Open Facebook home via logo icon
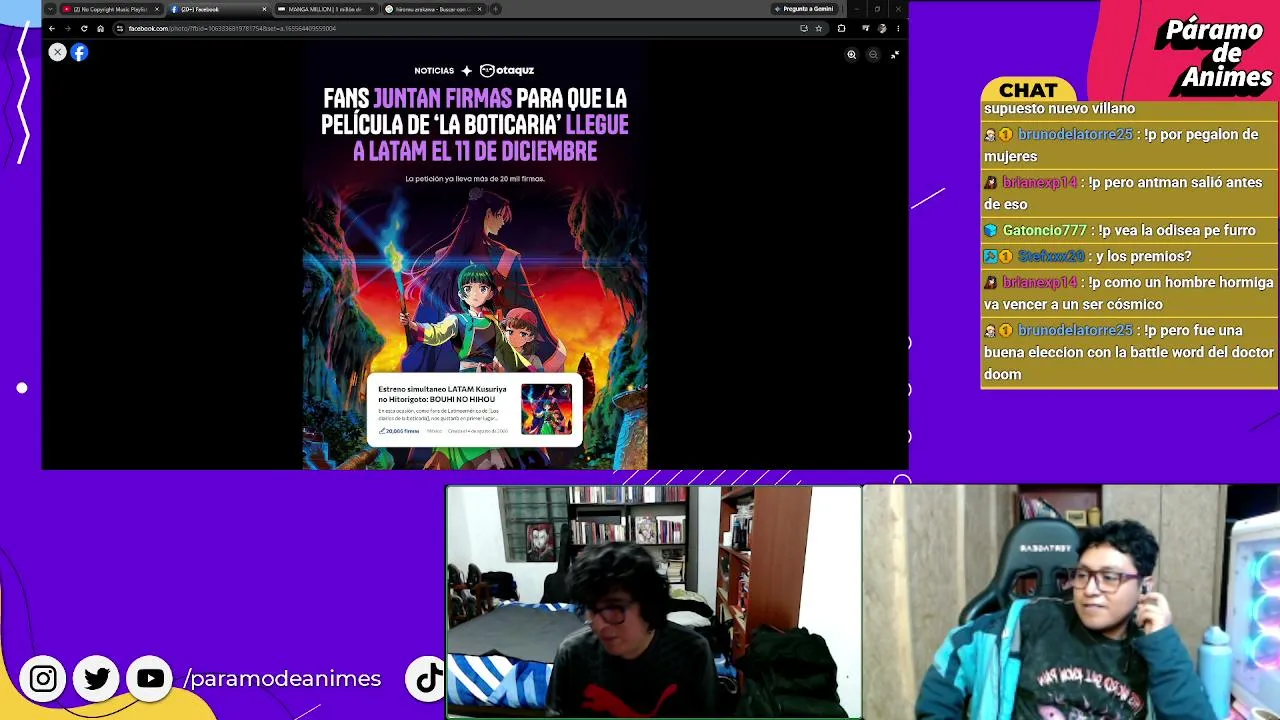 pos(79,53)
